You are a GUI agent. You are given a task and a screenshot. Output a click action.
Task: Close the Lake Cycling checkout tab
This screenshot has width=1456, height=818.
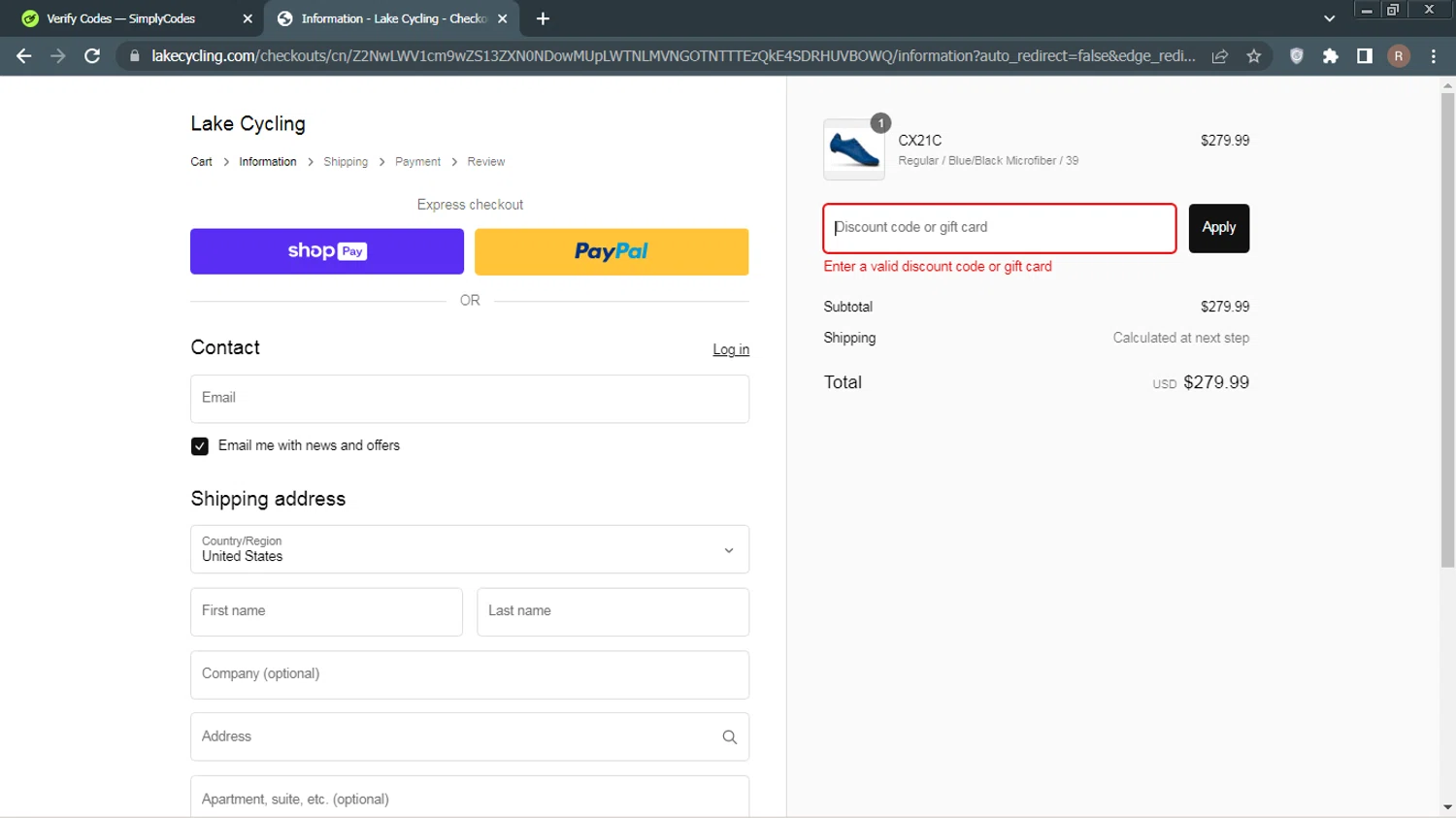(503, 18)
